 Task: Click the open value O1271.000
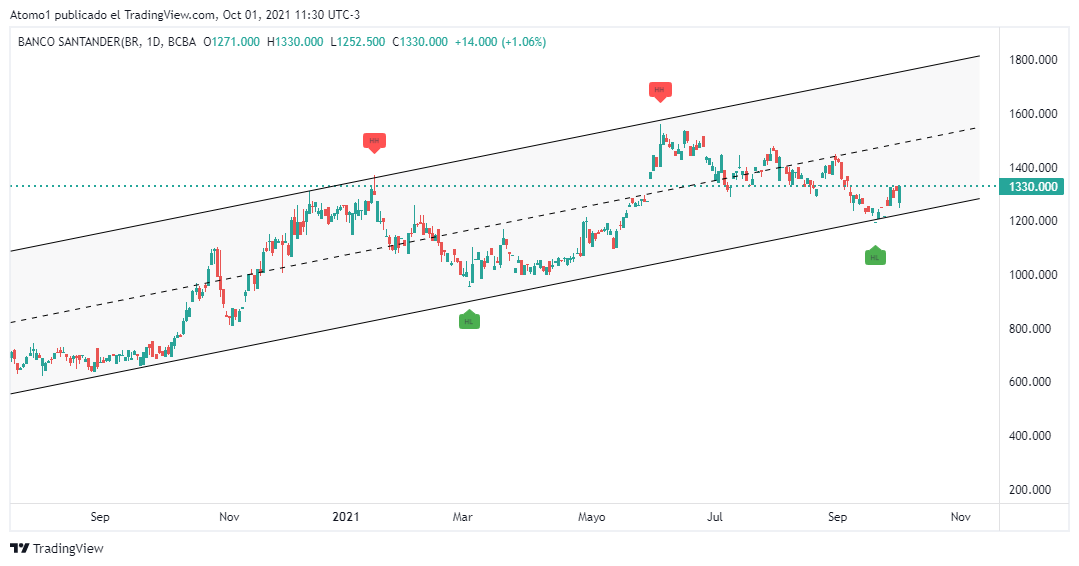pyautogui.click(x=231, y=41)
